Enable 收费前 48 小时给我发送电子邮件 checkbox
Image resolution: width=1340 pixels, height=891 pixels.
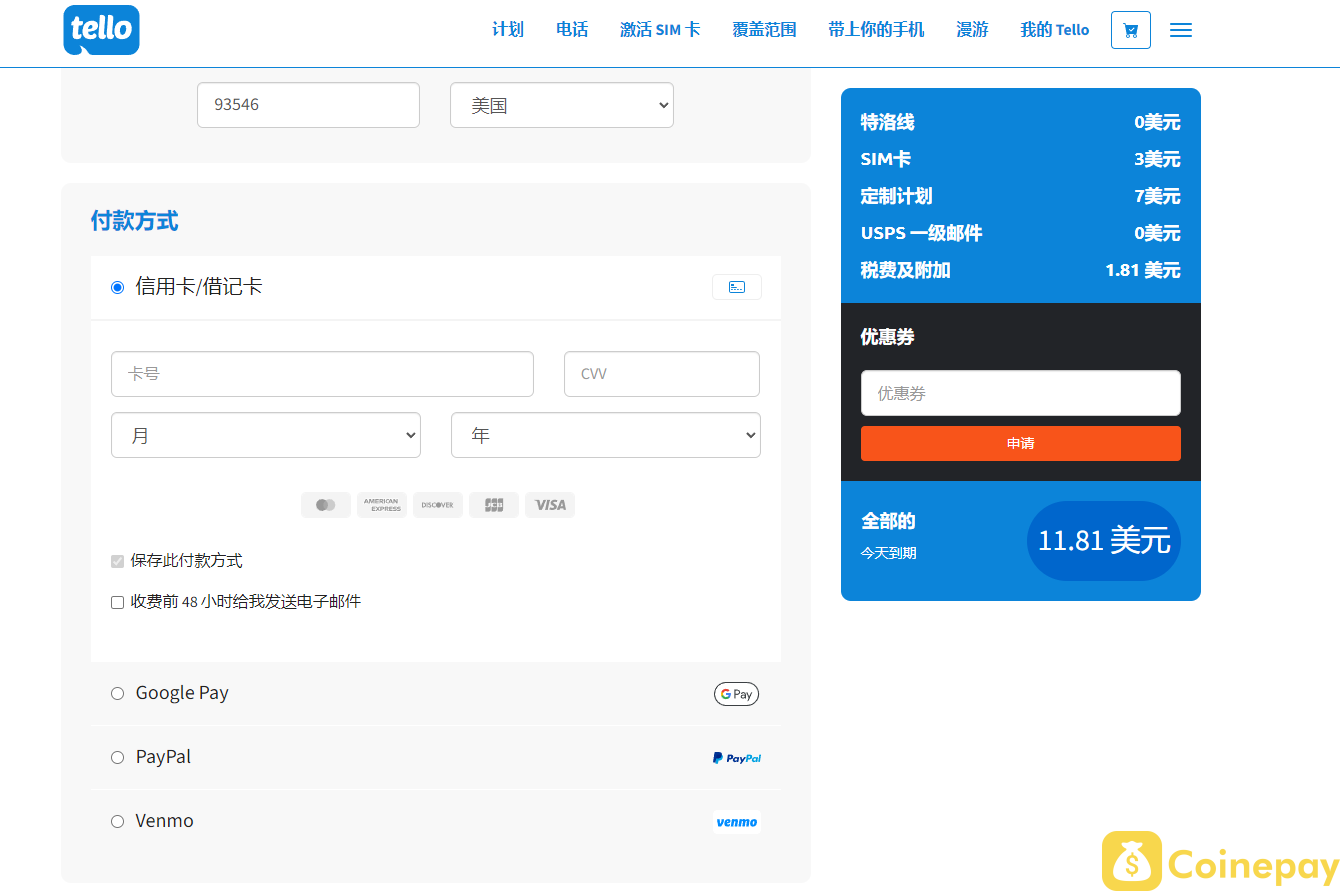(117, 602)
